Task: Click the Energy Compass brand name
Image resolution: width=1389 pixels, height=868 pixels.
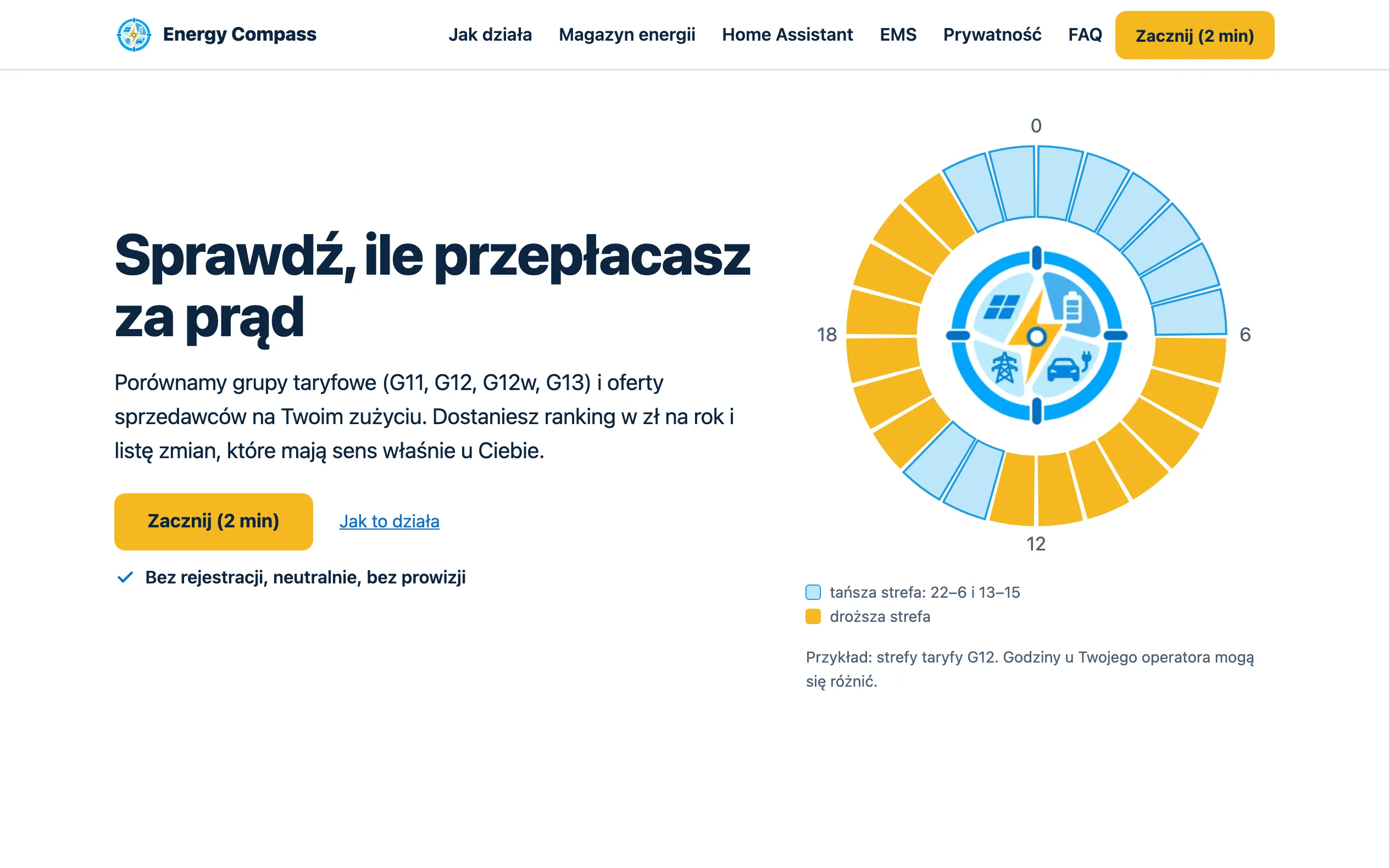Action: pos(240,35)
